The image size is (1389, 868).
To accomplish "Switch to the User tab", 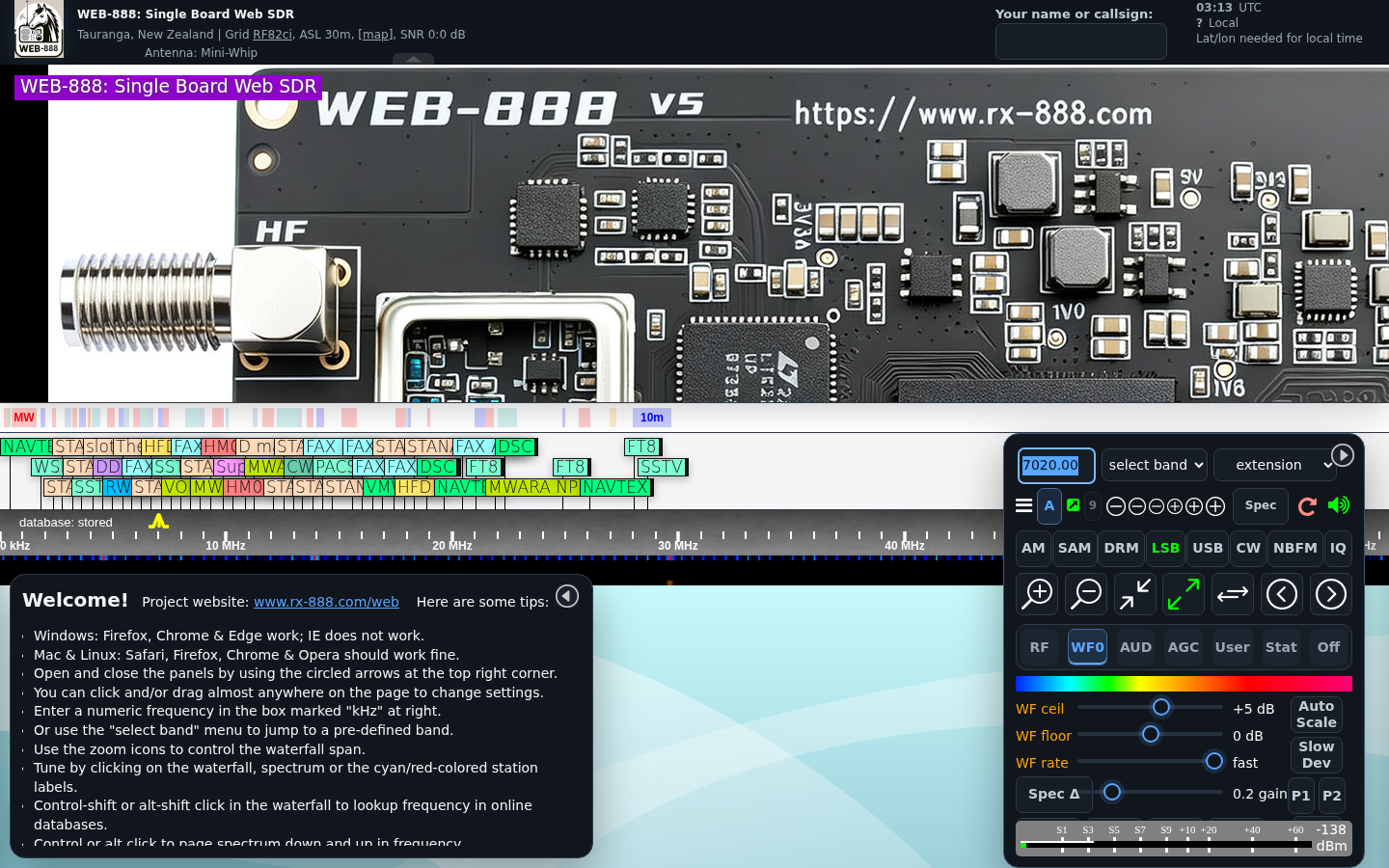I will click(1232, 647).
